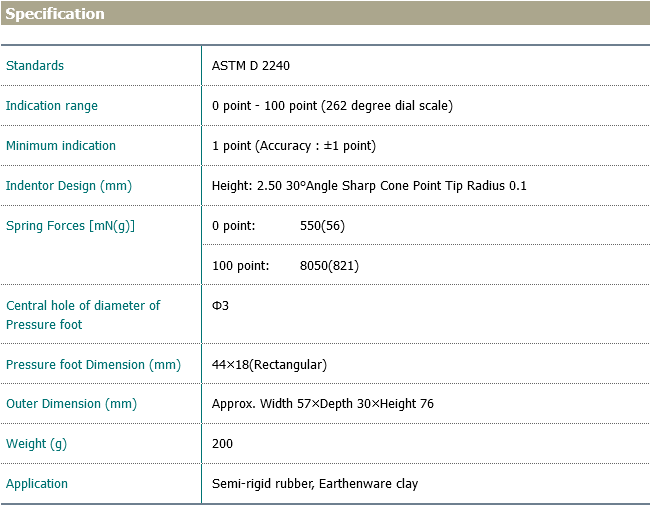650x505 pixels.
Task: Click the Specification header title
Action: tap(55, 14)
